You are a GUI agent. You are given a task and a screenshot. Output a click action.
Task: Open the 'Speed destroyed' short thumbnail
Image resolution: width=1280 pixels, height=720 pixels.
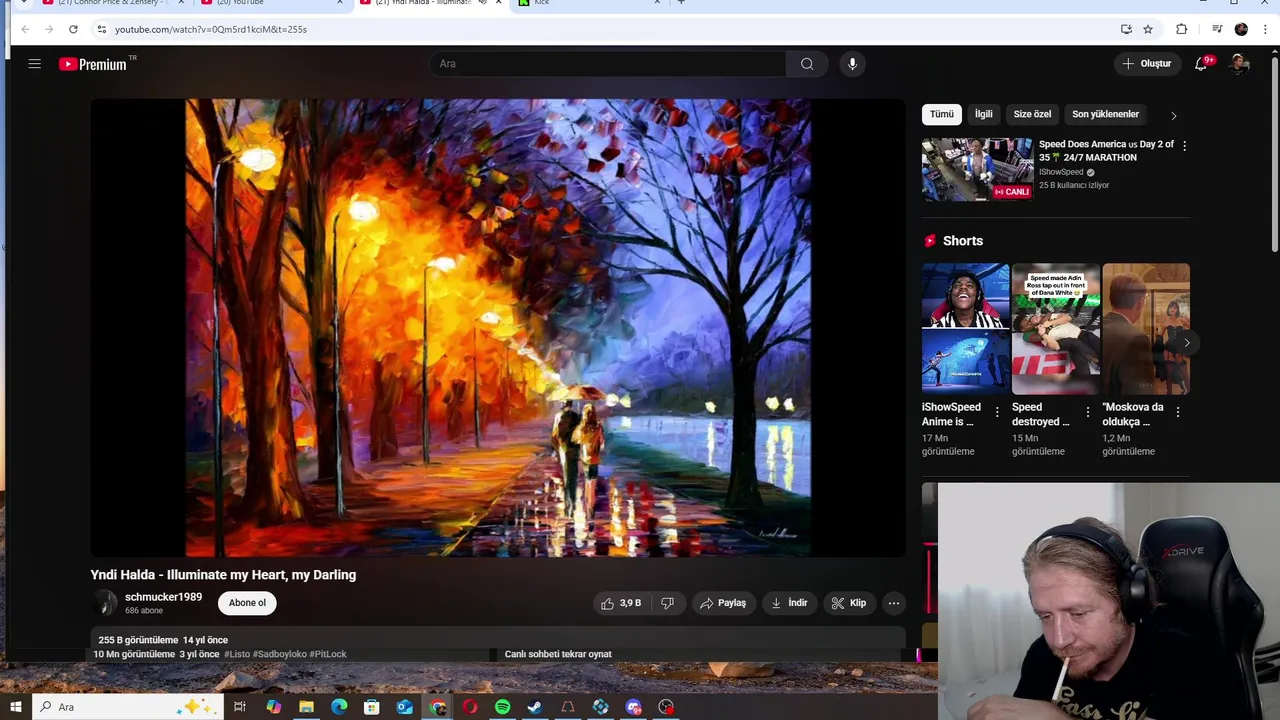(1056, 329)
